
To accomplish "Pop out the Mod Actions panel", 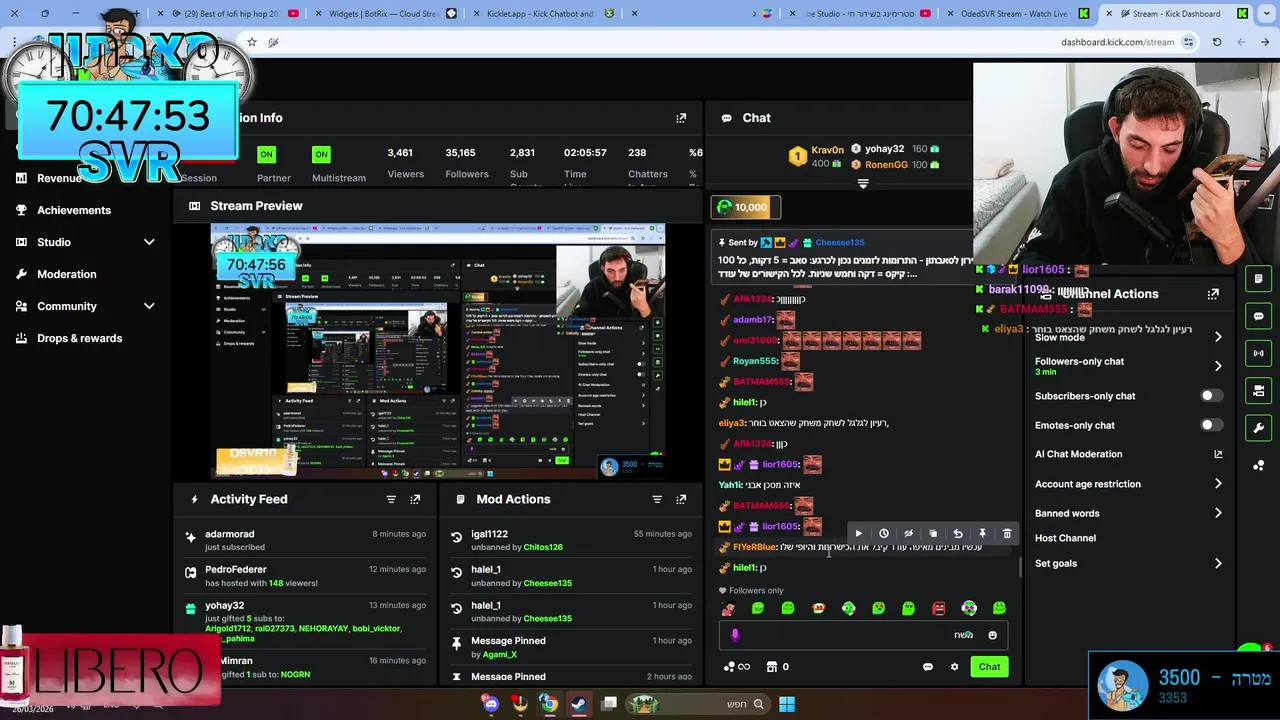I will pos(681,499).
